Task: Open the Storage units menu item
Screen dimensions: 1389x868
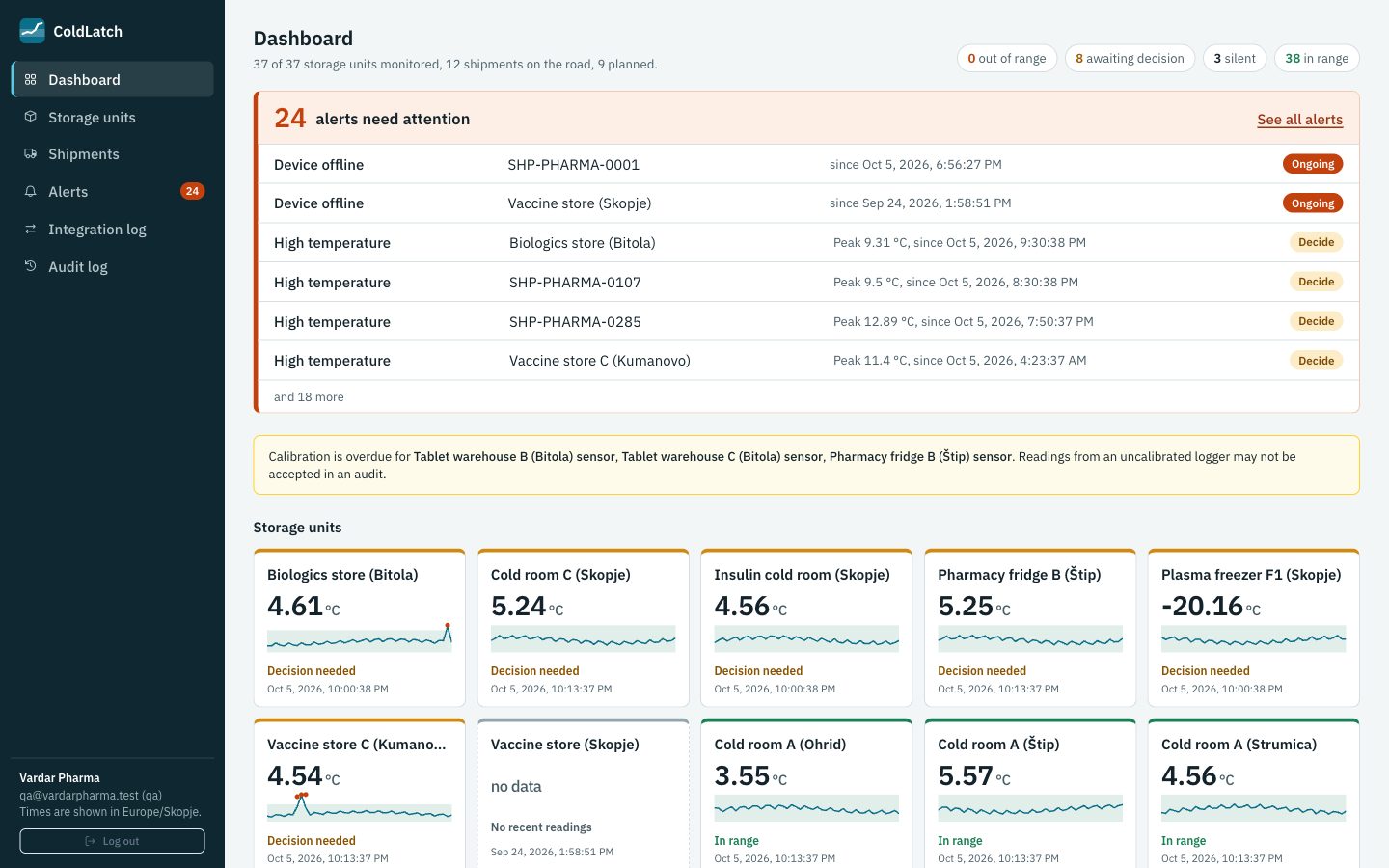Action: (x=113, y=117)
